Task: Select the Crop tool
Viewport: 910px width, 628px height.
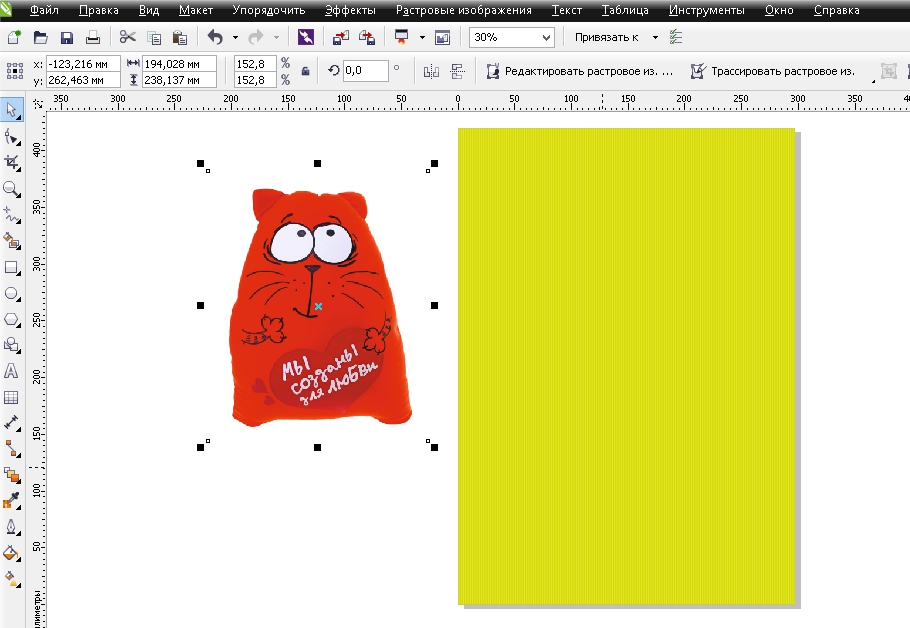Action: (x=12, y=163)
